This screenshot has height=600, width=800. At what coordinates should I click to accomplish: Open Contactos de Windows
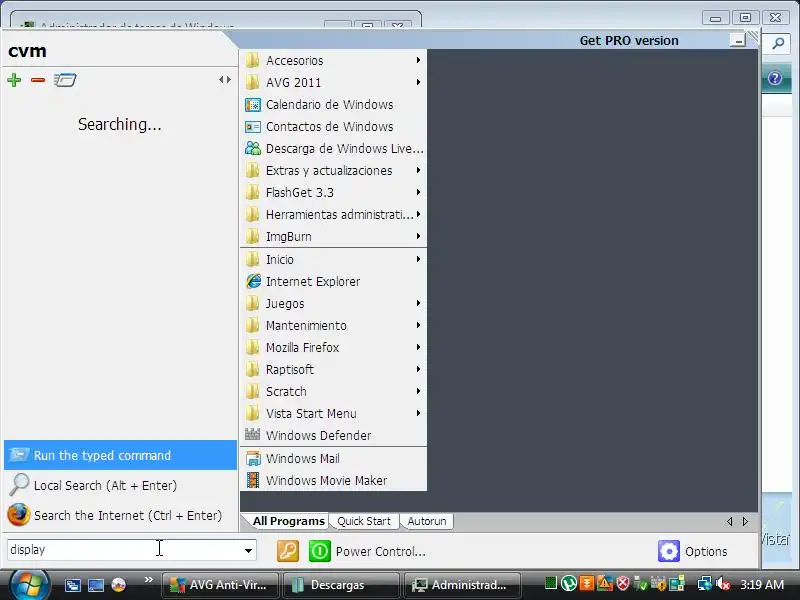tap(333, 127)
